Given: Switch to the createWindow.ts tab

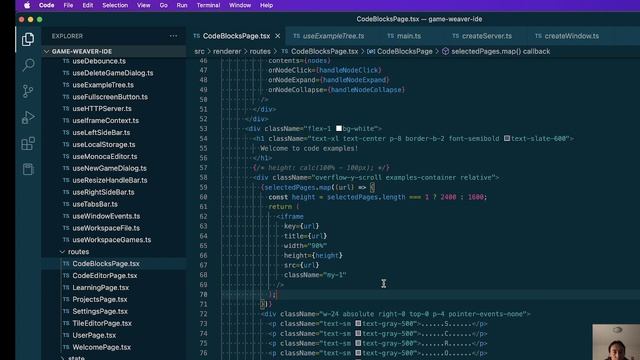Looking at the screenshot, I should tap(571, 36).
